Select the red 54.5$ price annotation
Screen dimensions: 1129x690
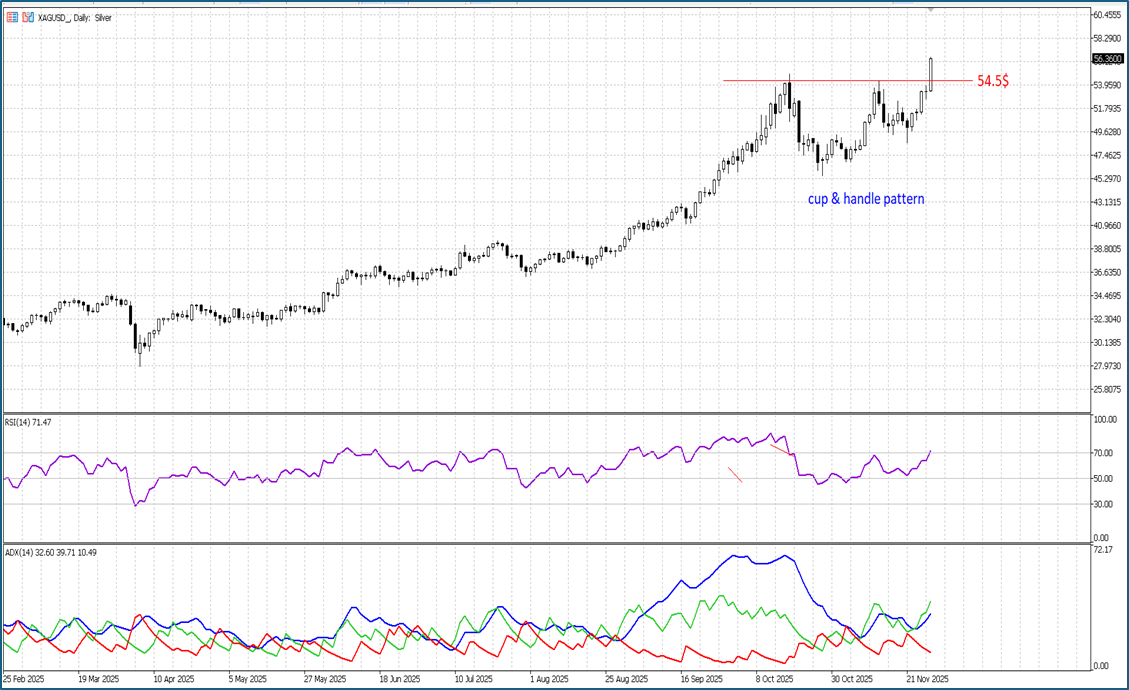(993, 81)
